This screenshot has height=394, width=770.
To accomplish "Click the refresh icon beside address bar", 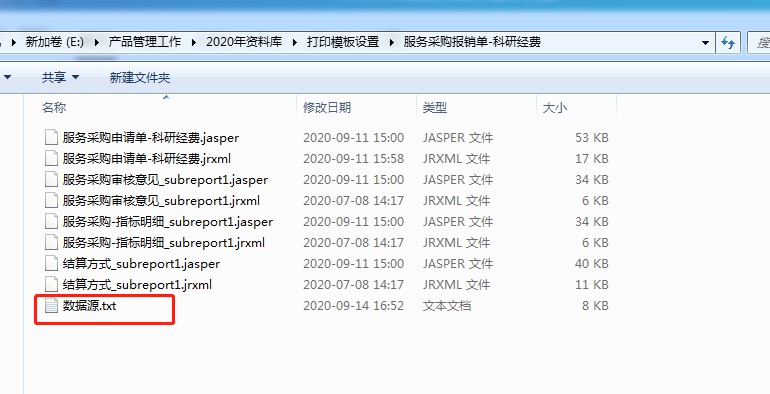I will tap(728, 43).
